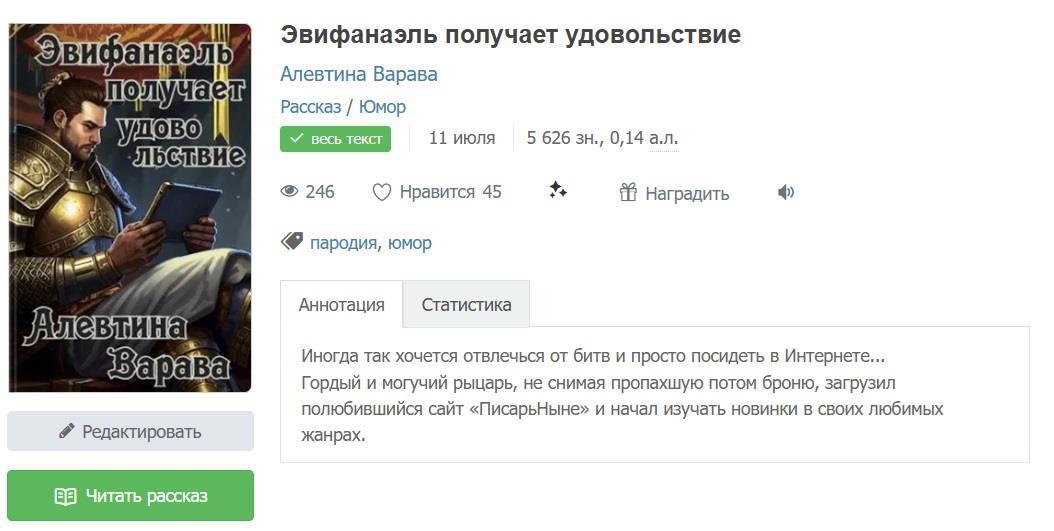Click the eye views icon
The image size is (1054, 531).
pos(290,192)
